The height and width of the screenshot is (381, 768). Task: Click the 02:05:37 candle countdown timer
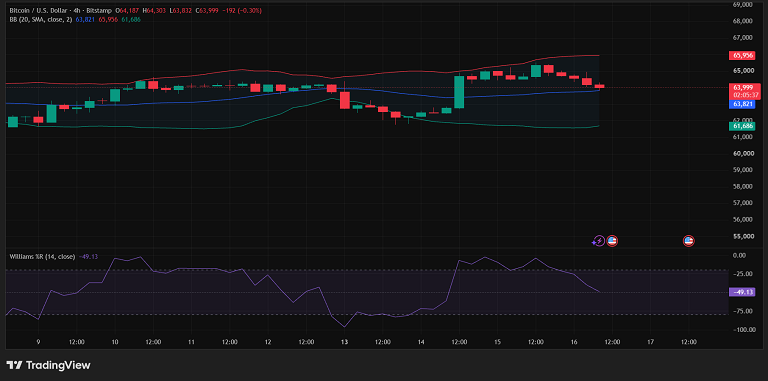744,95
